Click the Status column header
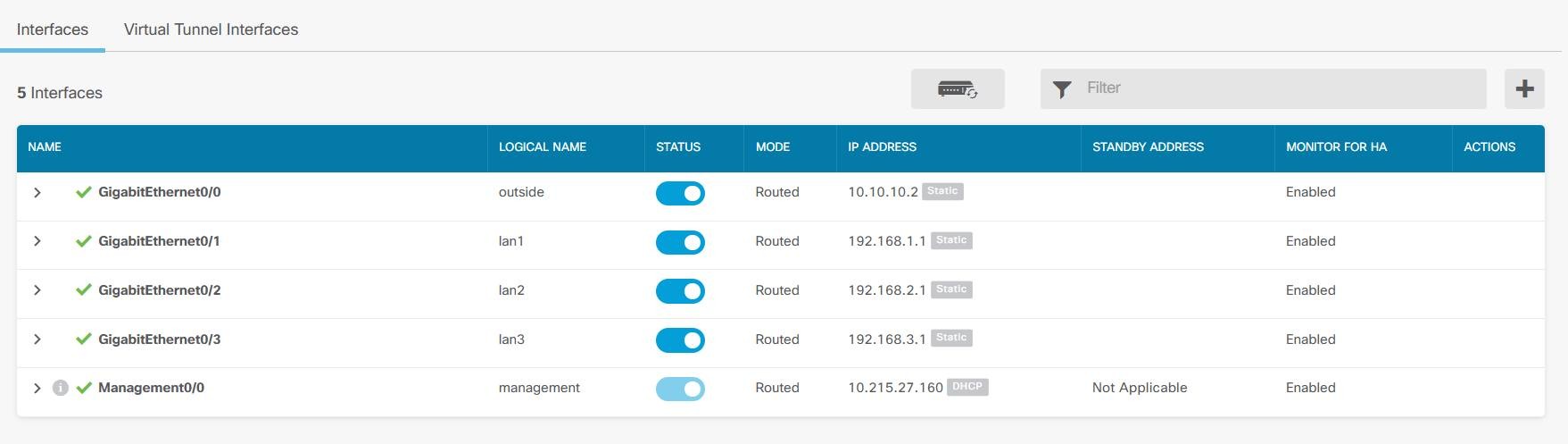 tap(678, 147)
